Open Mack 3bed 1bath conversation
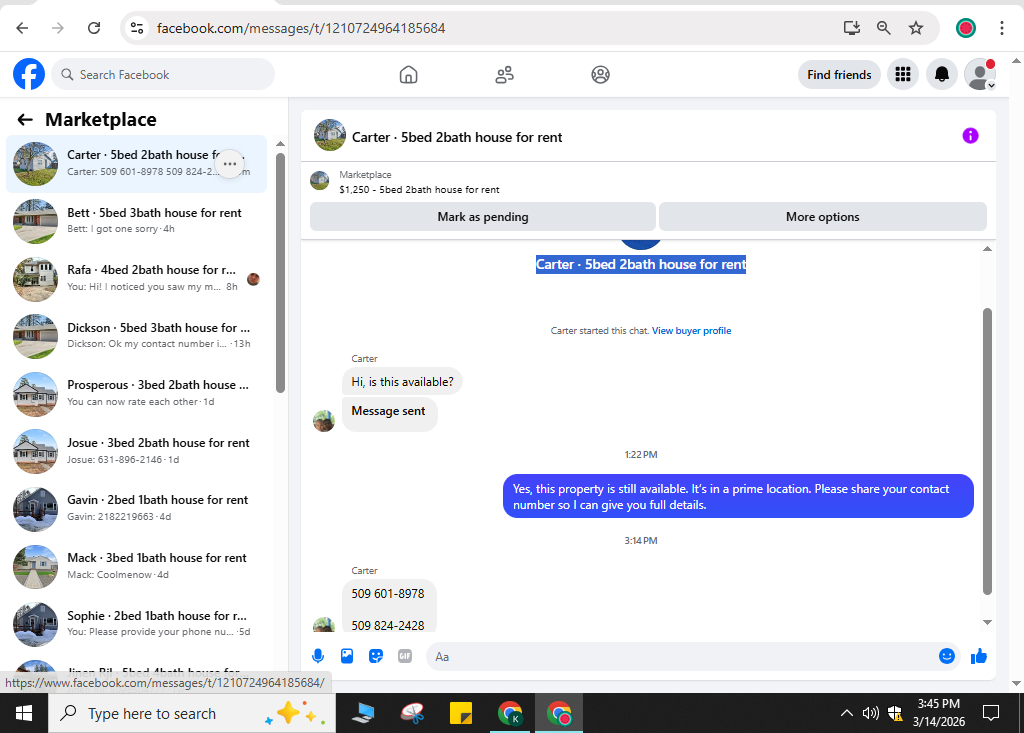The image size is (1024, 733). (136, 566)
